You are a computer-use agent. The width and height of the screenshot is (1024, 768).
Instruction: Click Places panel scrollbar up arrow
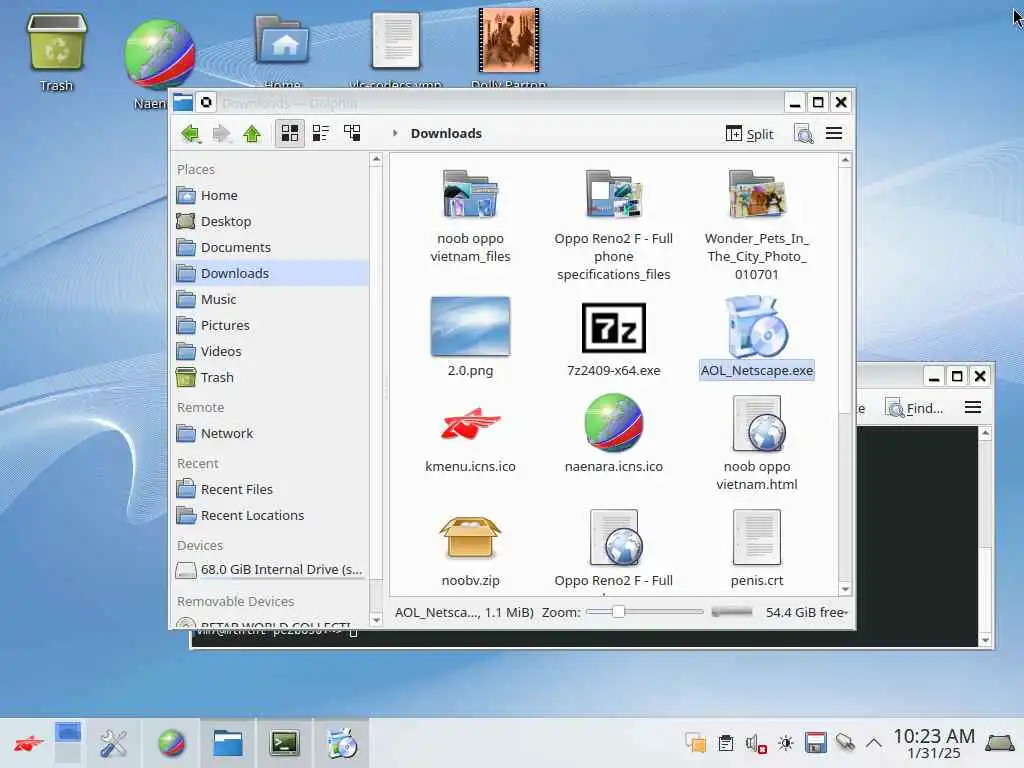pyautogui.click(x=376, y=159)
